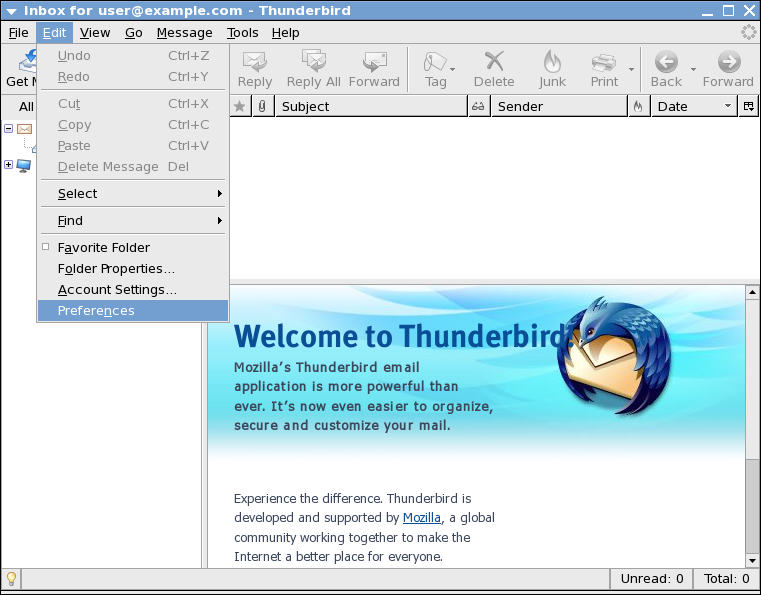
Task: Click the message pane scrollbar down arrow
Action: click(x=752, y=561)
